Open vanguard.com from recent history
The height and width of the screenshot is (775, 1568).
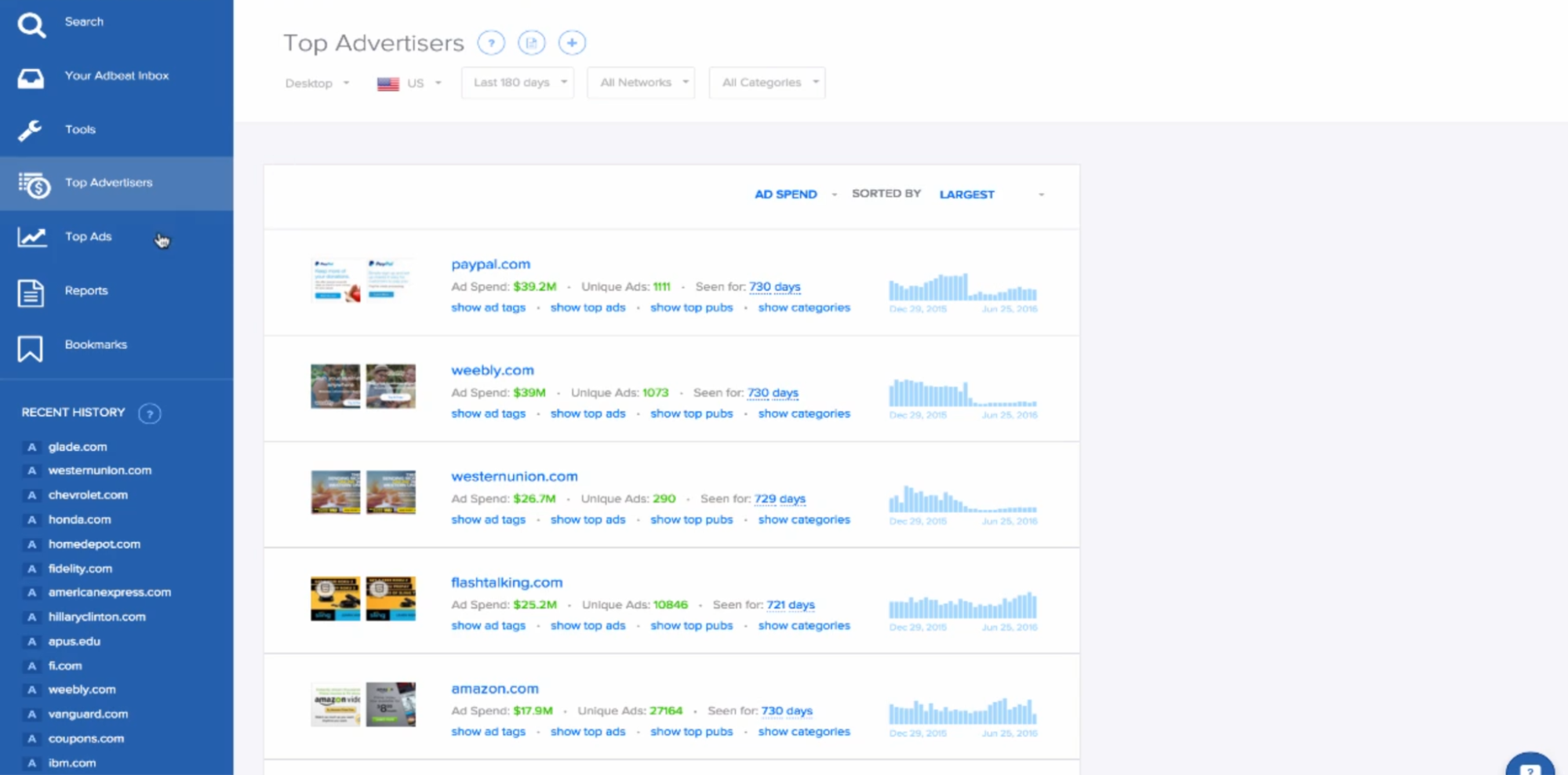click(x=88, y=715)
